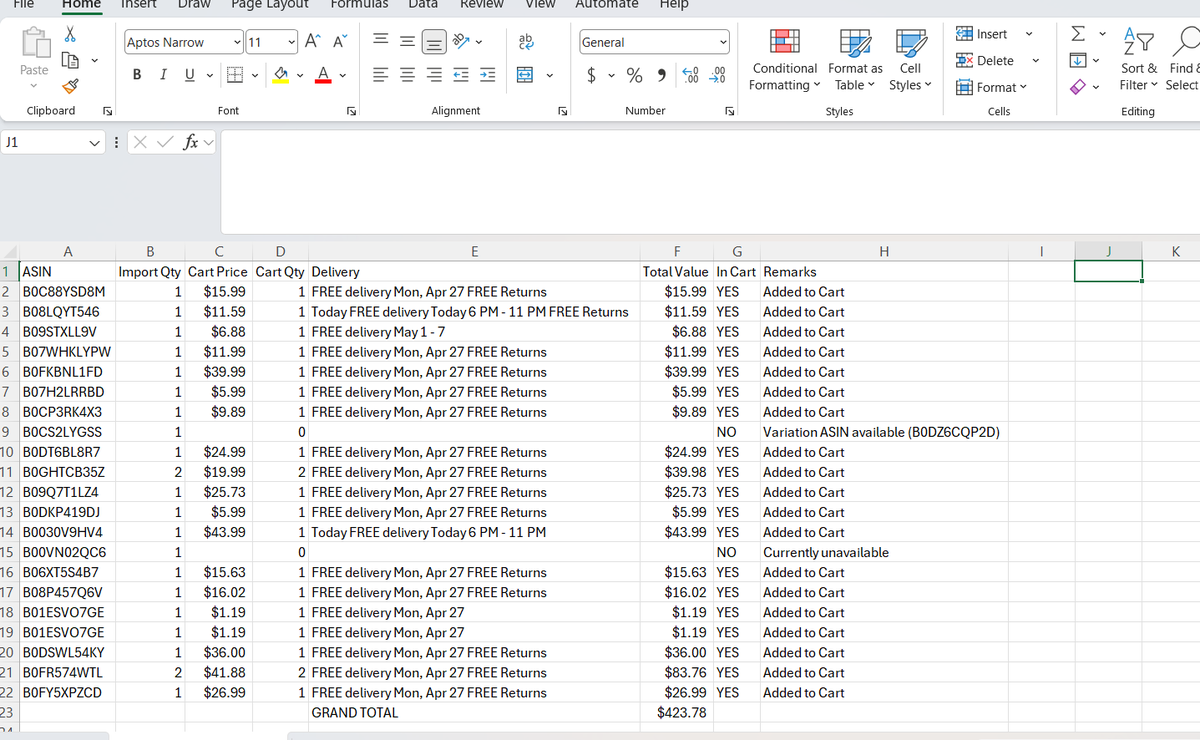Apply Percent Style format
Screen dimensions: 1200x740
pyautogui.click(x=634, y=75)
